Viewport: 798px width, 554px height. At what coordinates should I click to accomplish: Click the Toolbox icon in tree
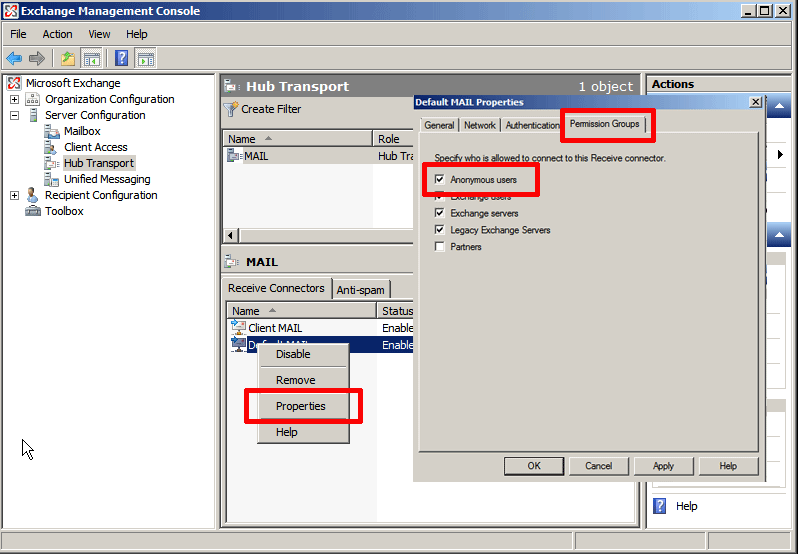[33, 211]
